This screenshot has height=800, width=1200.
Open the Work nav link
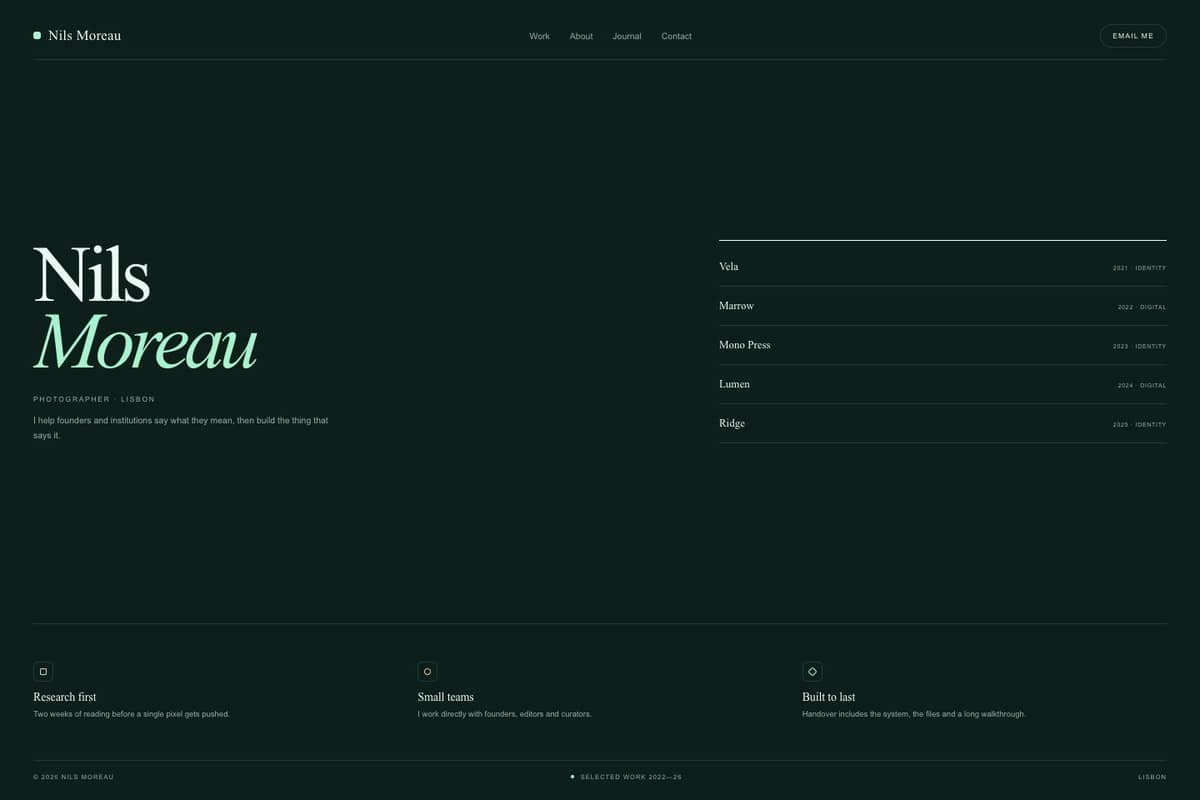coord(539,36)
